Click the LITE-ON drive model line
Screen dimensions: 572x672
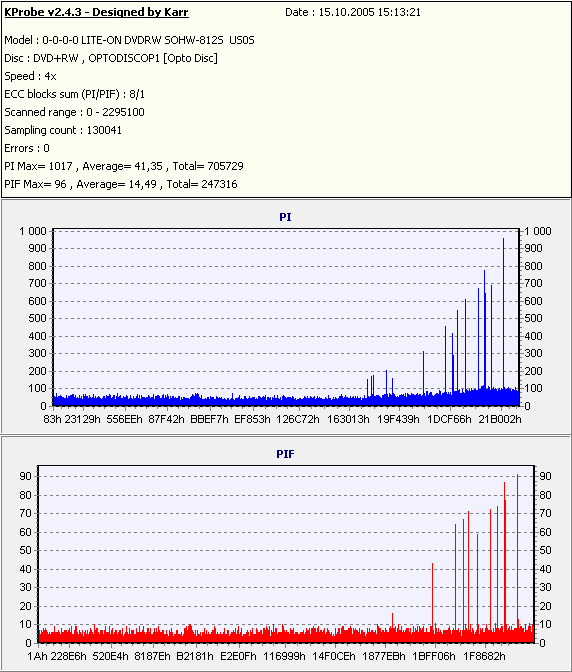tap(129, 40)
